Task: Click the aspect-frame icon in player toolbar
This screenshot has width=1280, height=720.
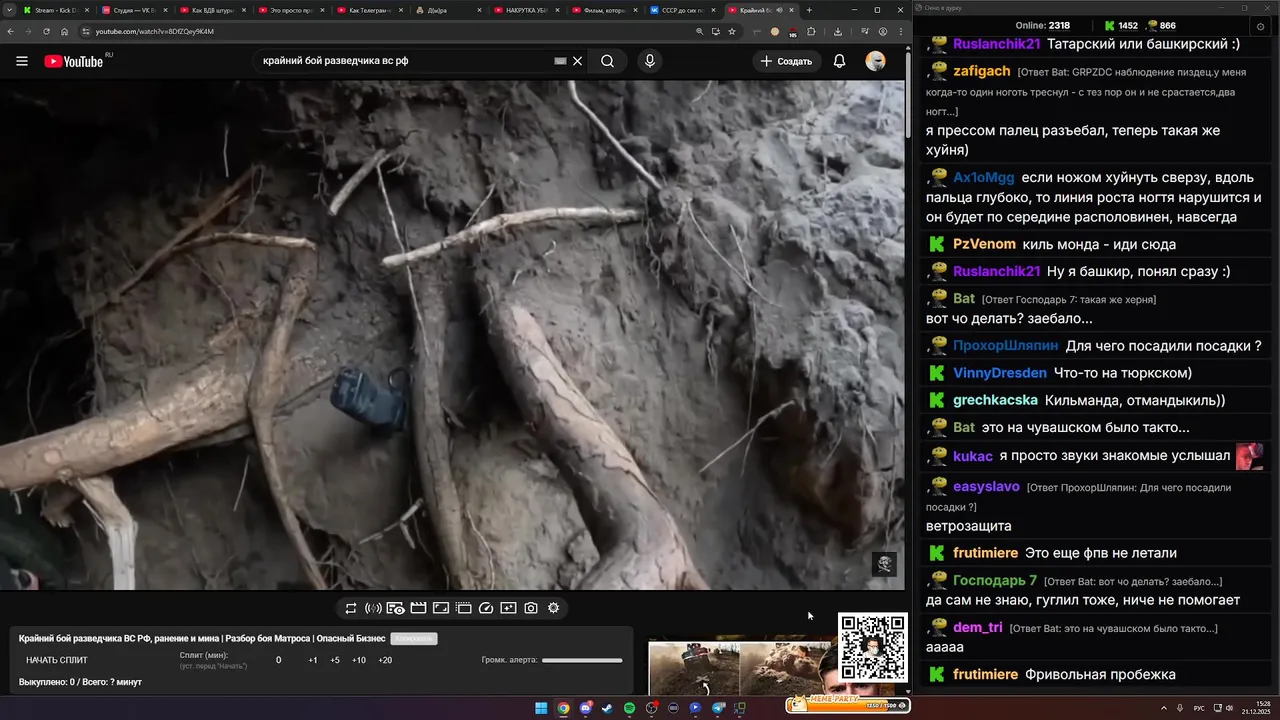Action: click(441, 608)
